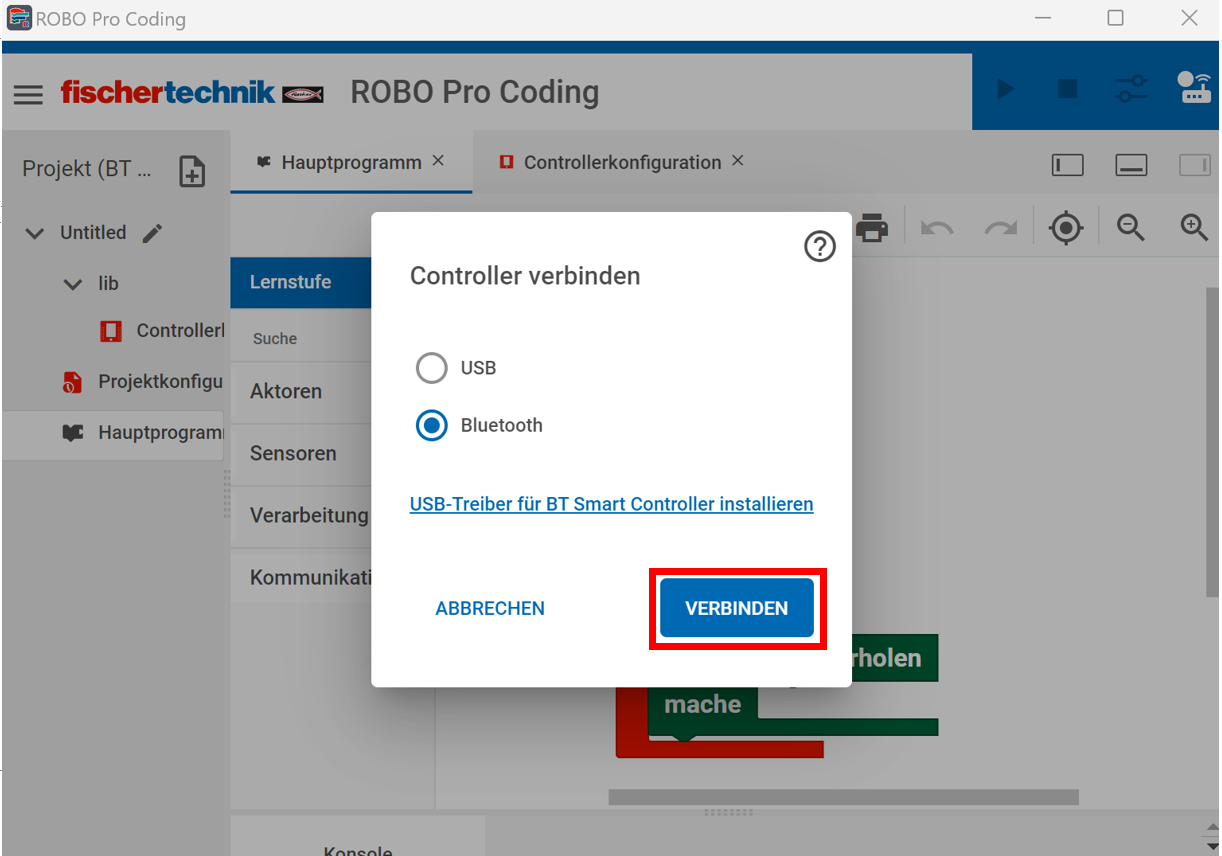1222x856 pixels.
Task: Print the program workspace
Action: coord(872,228)
